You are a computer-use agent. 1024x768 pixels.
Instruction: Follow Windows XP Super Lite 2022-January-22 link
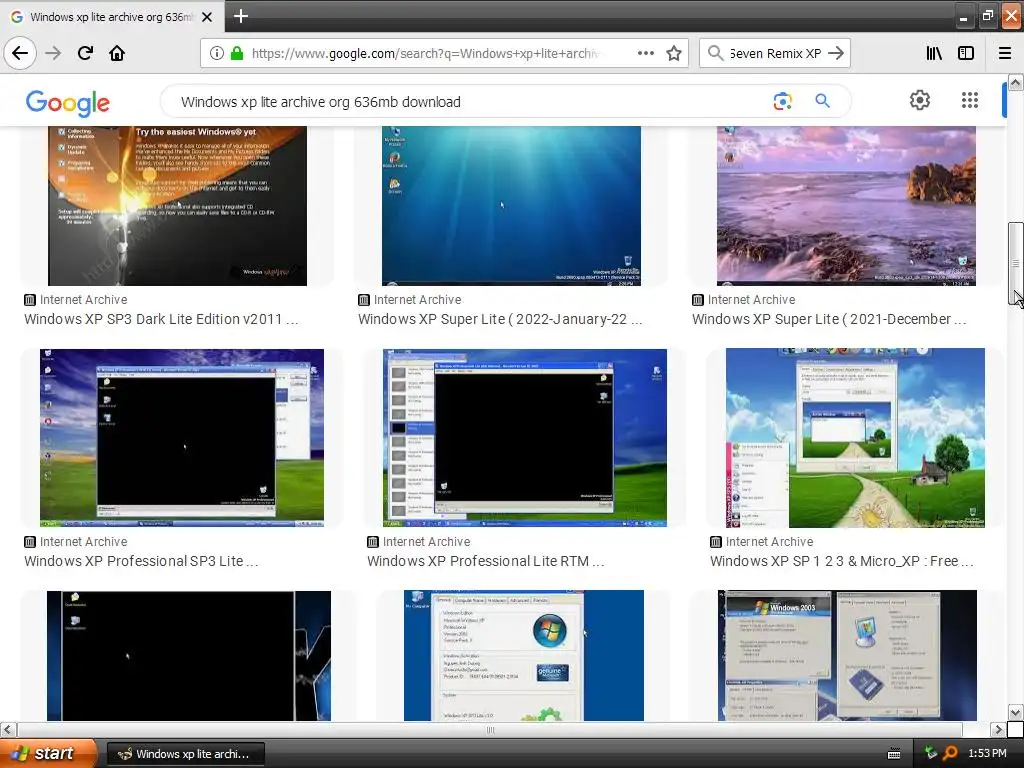pos(500,319)
